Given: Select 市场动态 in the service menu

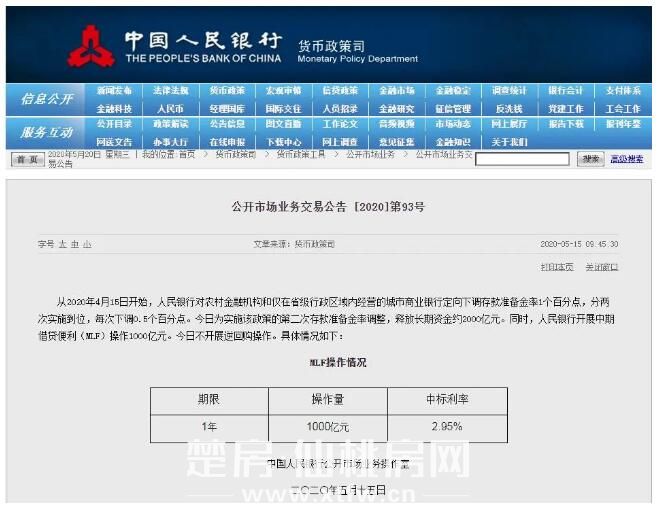Looking at the screenshot, I should 453,124.
